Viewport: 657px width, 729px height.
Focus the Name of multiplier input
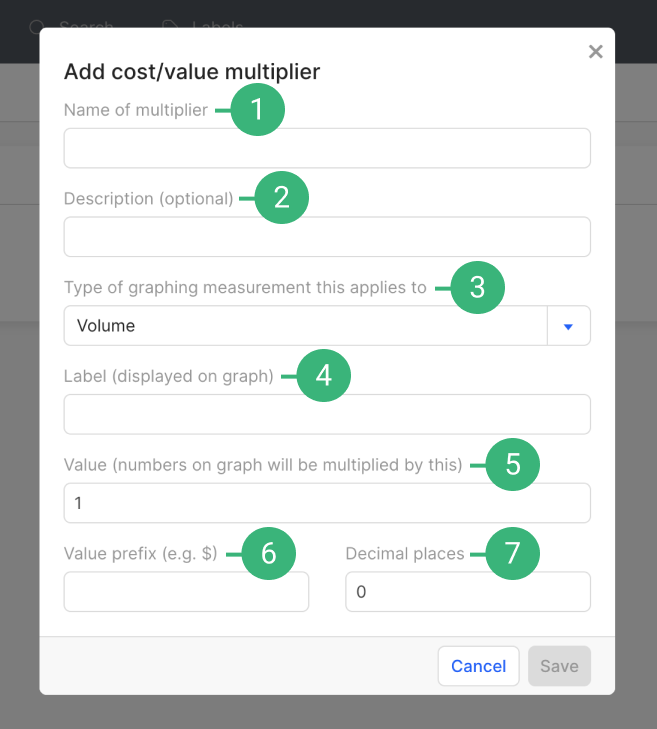click(327, 148)
